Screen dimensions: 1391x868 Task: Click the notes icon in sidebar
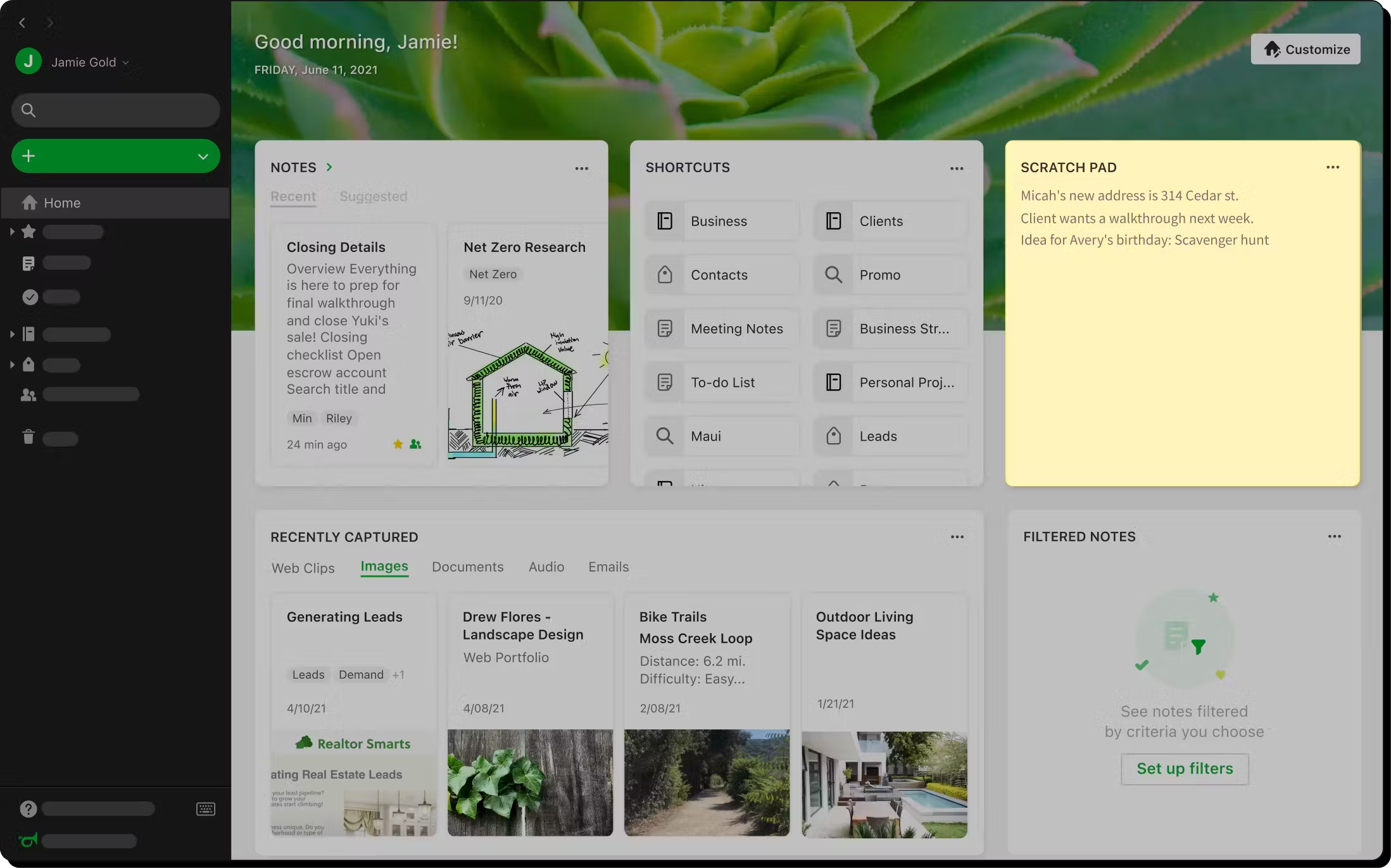tap(28, 263)
